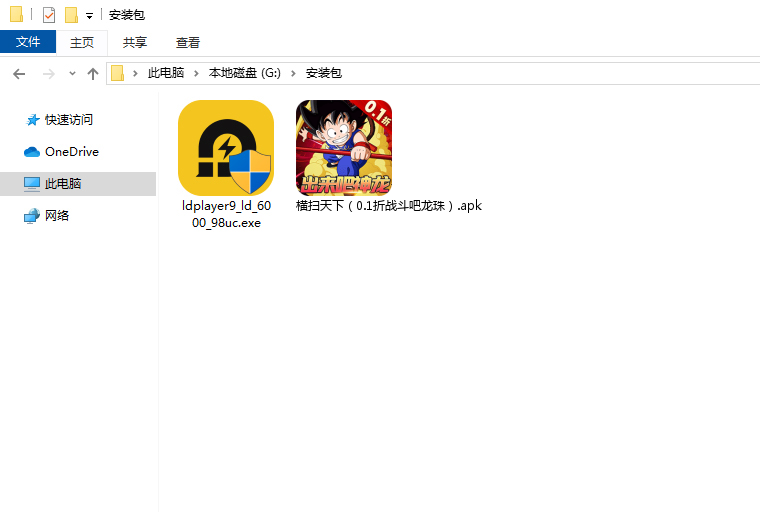Select OneDrive in the navigation pane
The image size is (760, 512).
[x=71, y=152]
